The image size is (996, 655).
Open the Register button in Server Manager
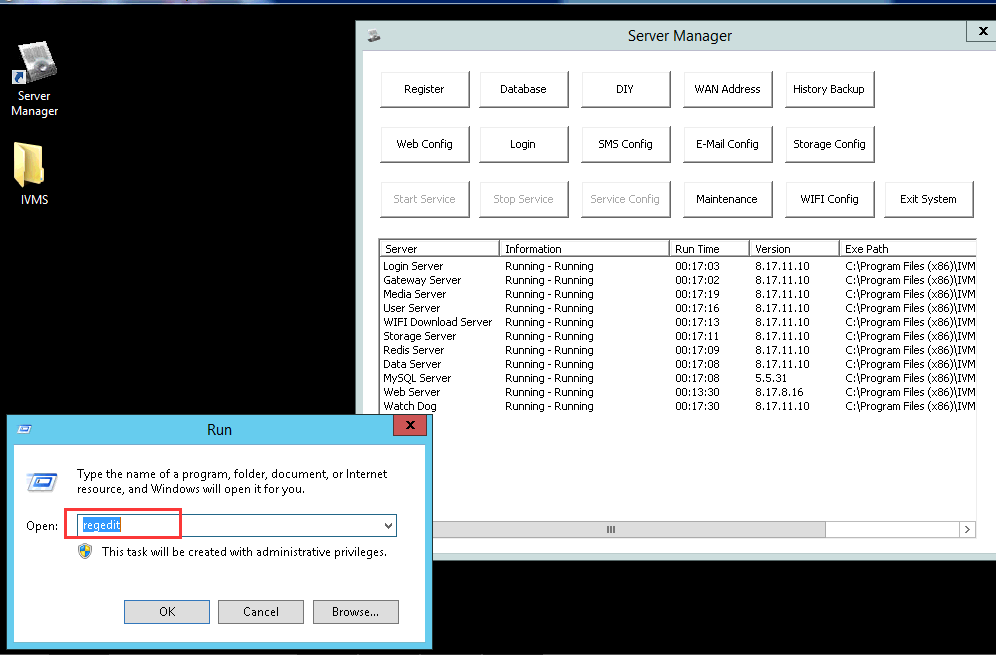(424, 89)
